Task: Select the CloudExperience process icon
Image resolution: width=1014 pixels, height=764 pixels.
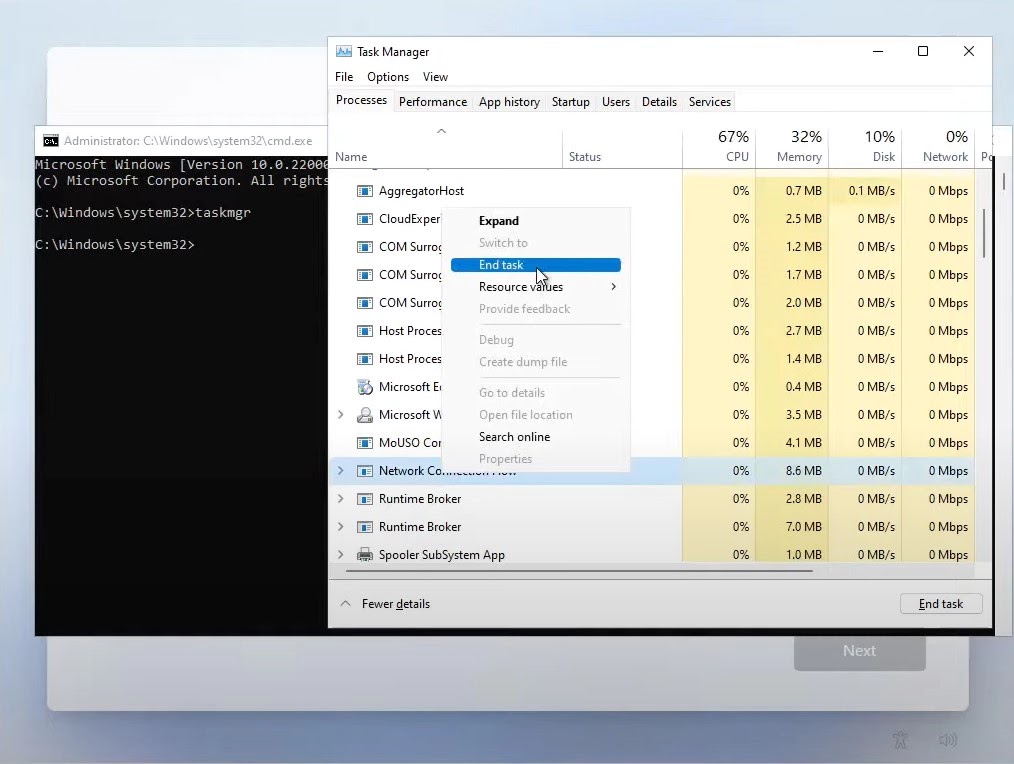Action: [x=365, y=219]
